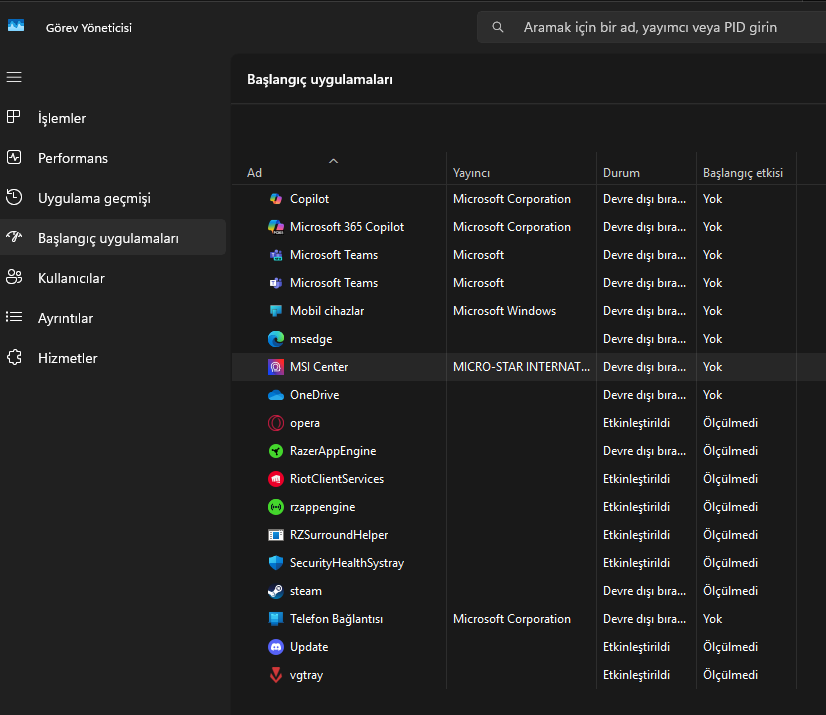826x715 pixels.
Task: Click the Mobil cihazlar icon
Action: 276,311
